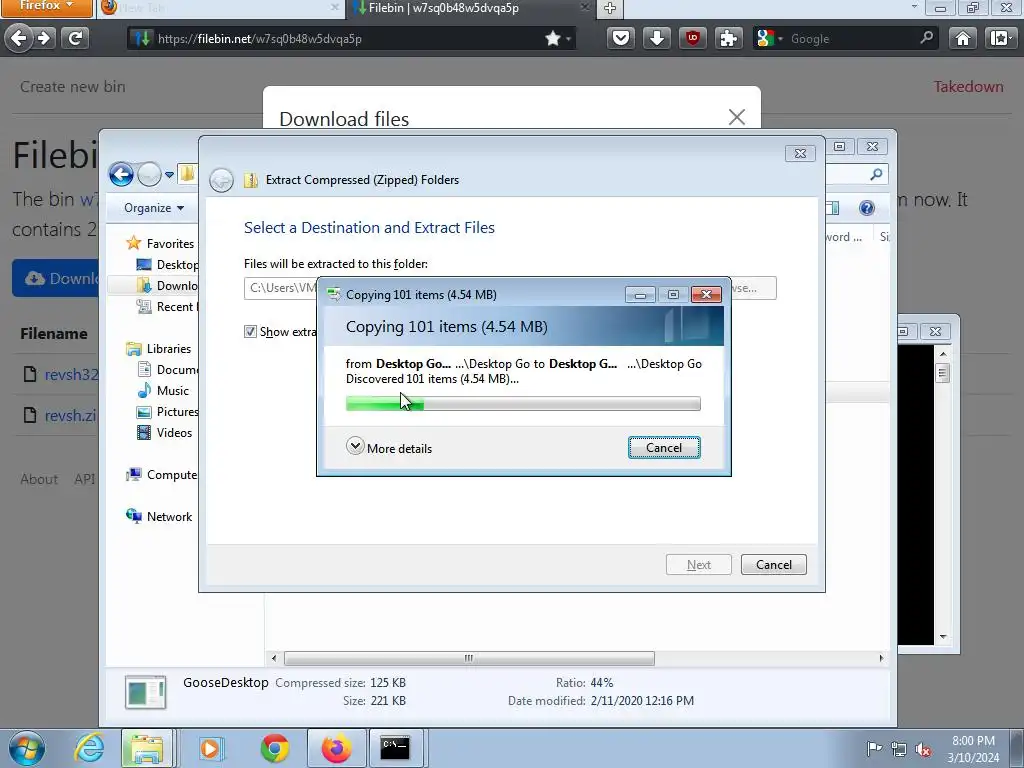Viewport: 1024px width, 768px height.
Task: Open bookmark star dropdown arrow
Action: (569, 39)
